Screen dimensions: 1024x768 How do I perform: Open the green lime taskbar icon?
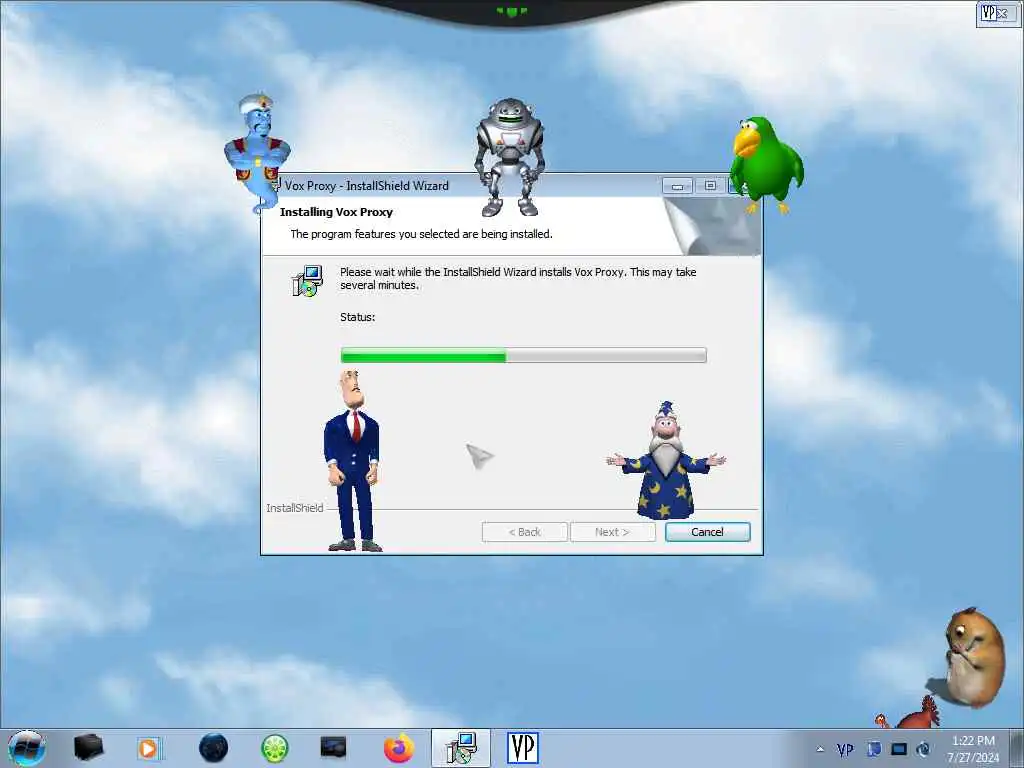[274, 748]
